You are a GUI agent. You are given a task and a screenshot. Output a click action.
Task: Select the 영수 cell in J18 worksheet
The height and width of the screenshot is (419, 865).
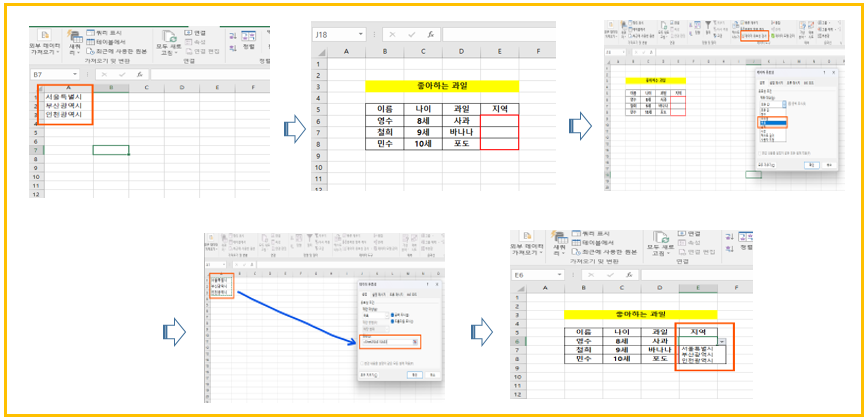click(385, 120)
